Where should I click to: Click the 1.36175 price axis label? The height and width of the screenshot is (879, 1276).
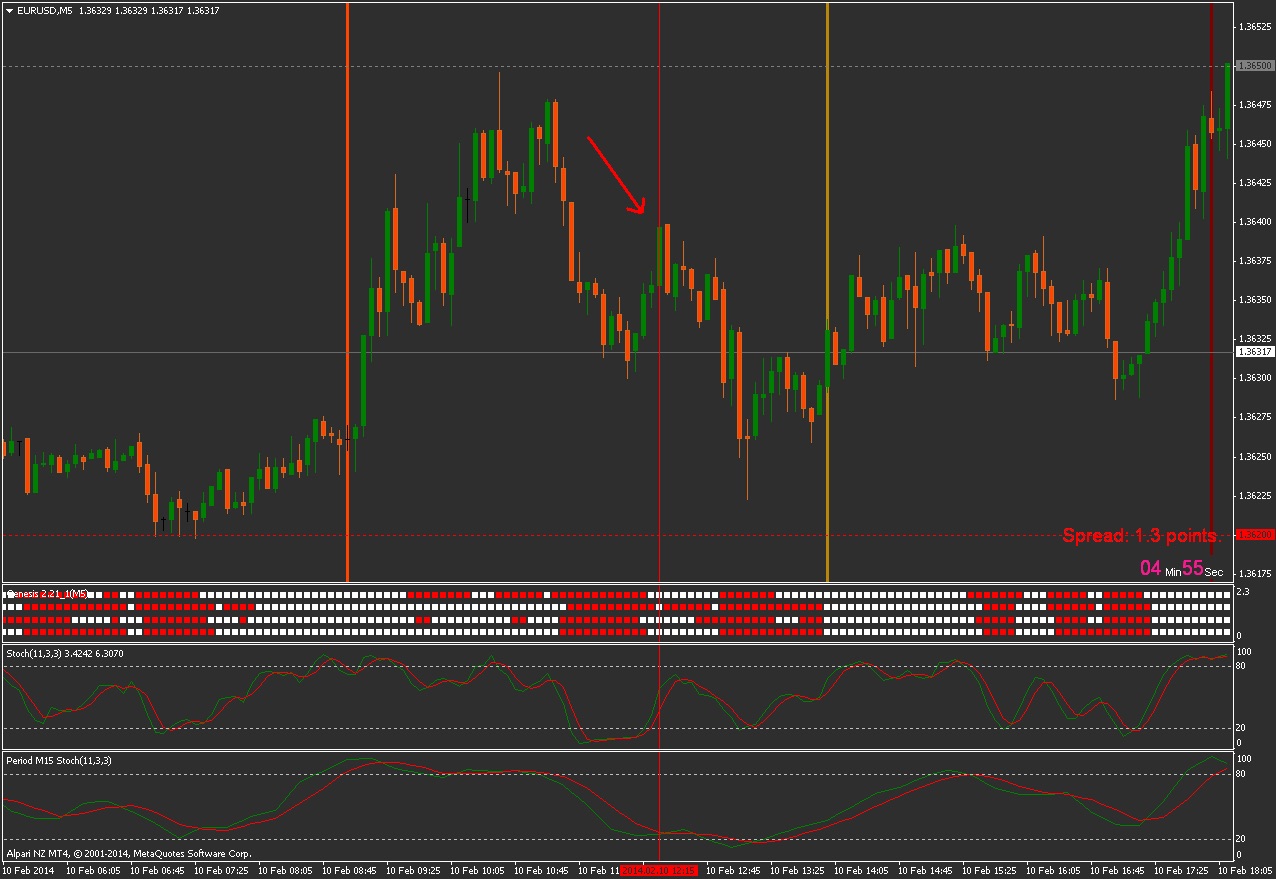(x=1254, y=573)
